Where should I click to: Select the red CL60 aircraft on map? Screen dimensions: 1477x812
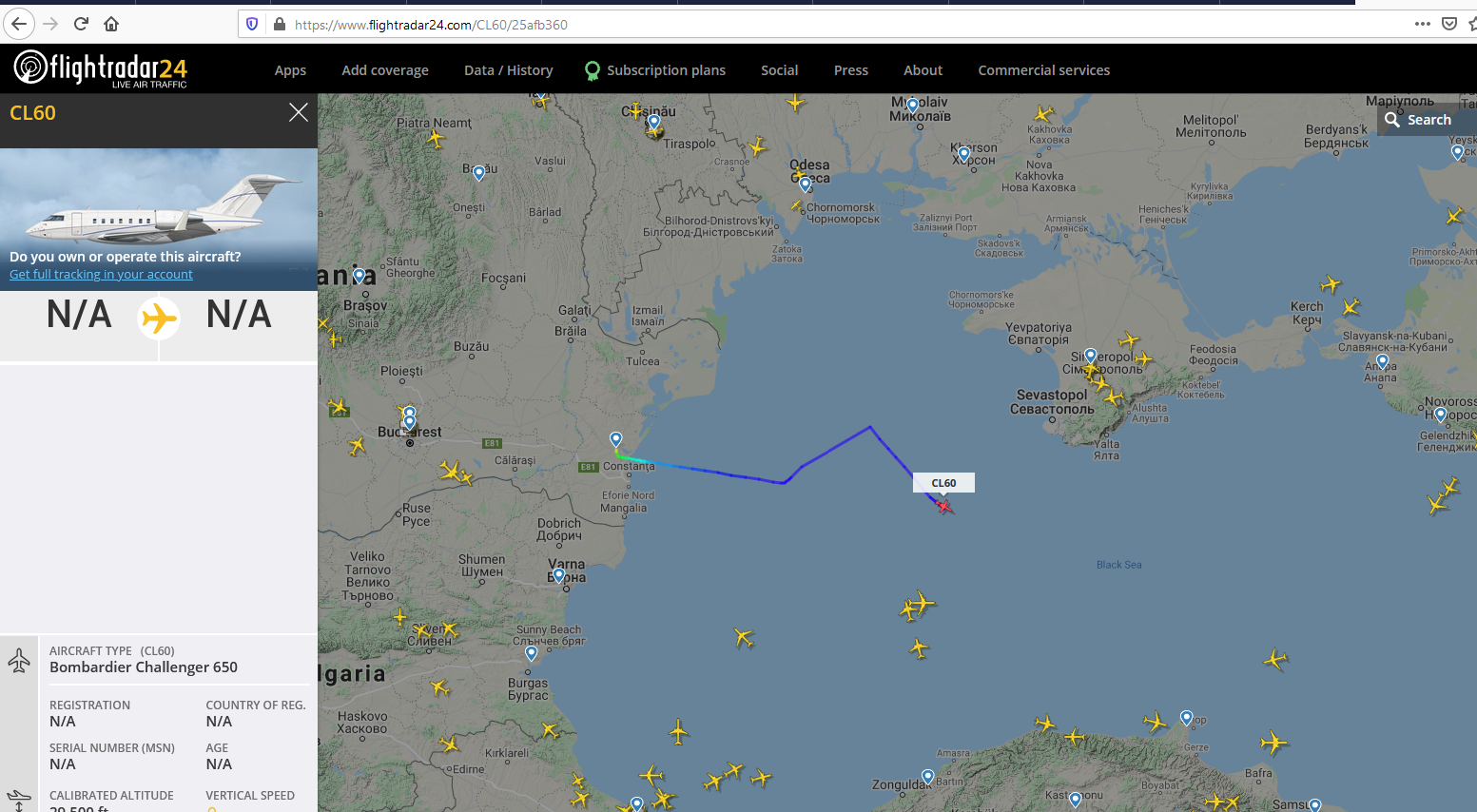(x=943, y=506)
